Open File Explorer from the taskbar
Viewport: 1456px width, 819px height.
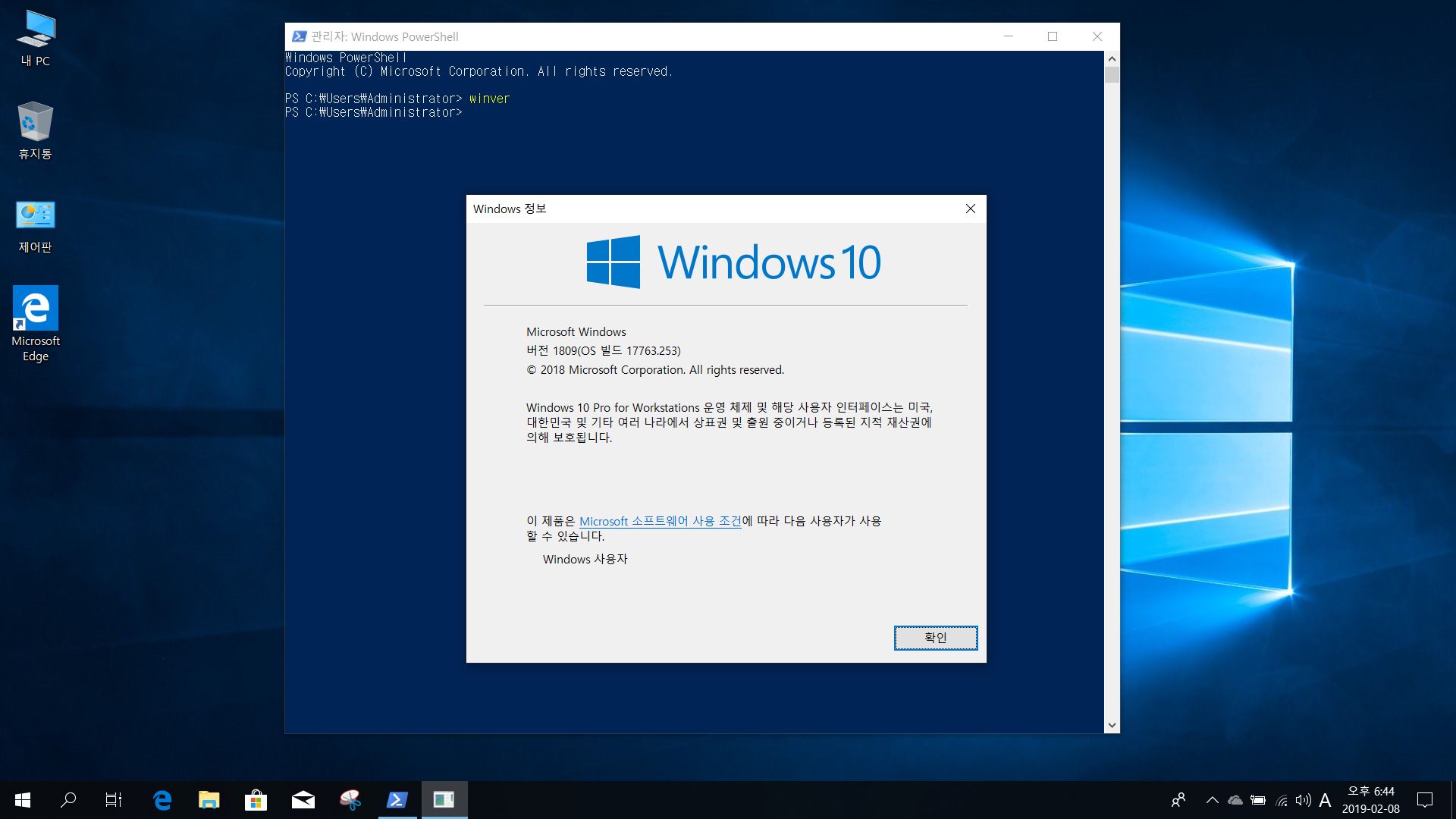209,800
